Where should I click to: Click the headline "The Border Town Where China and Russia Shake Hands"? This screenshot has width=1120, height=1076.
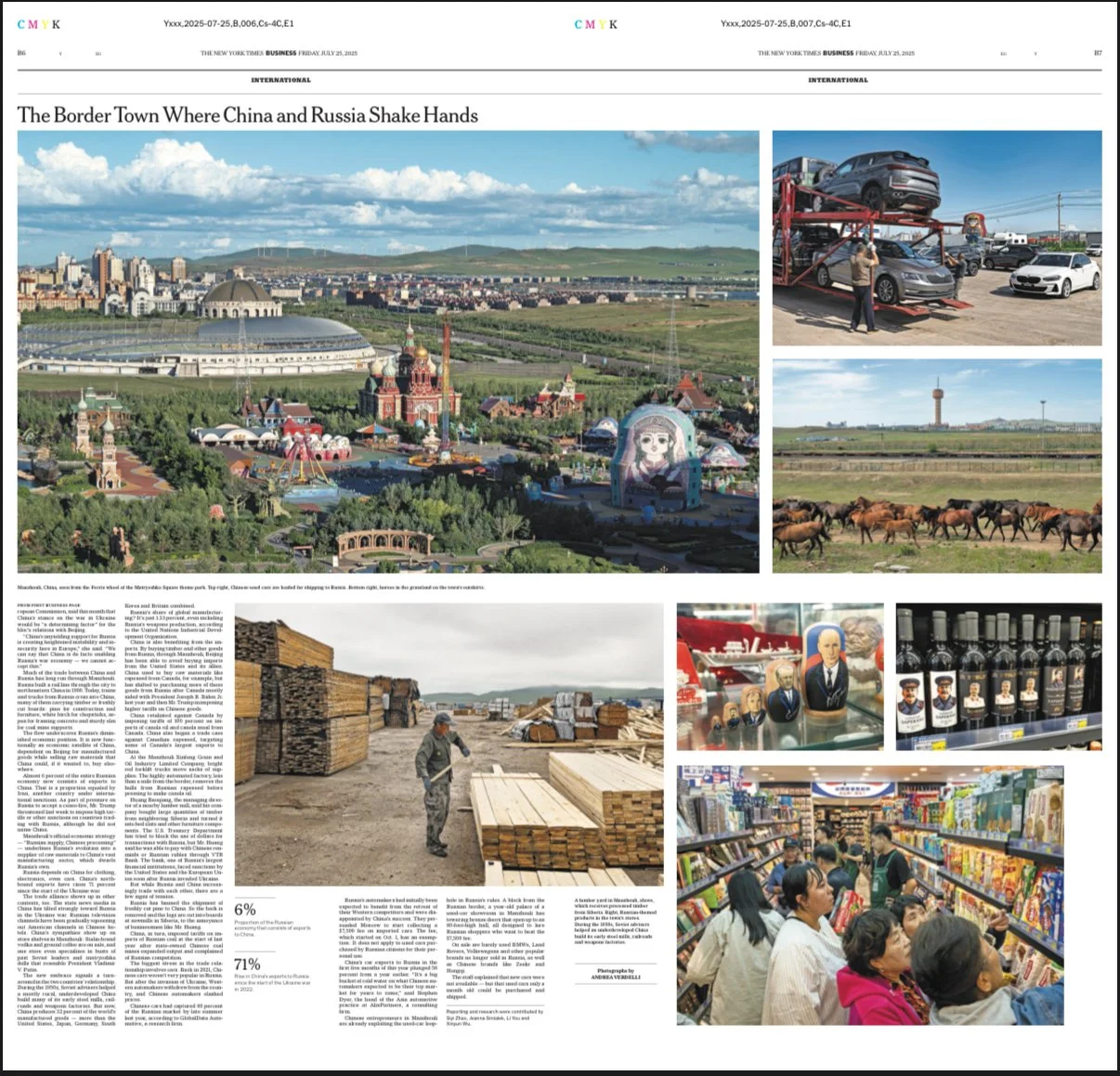click(248, 115)
